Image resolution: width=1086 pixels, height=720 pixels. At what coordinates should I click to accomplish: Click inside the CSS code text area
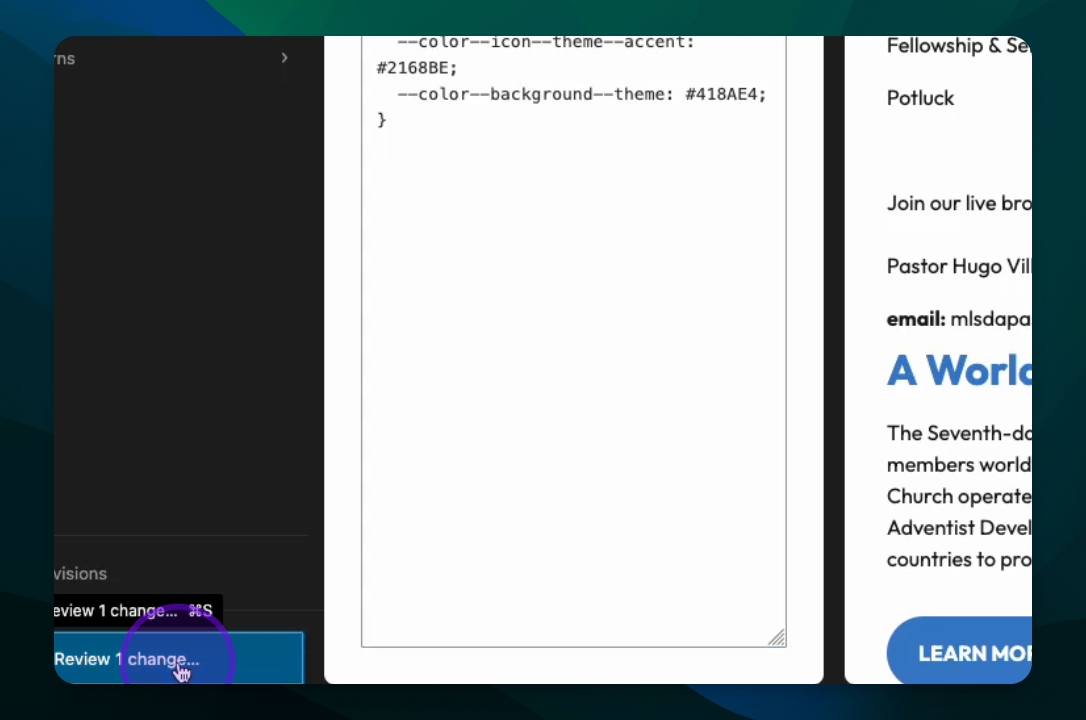573,341
